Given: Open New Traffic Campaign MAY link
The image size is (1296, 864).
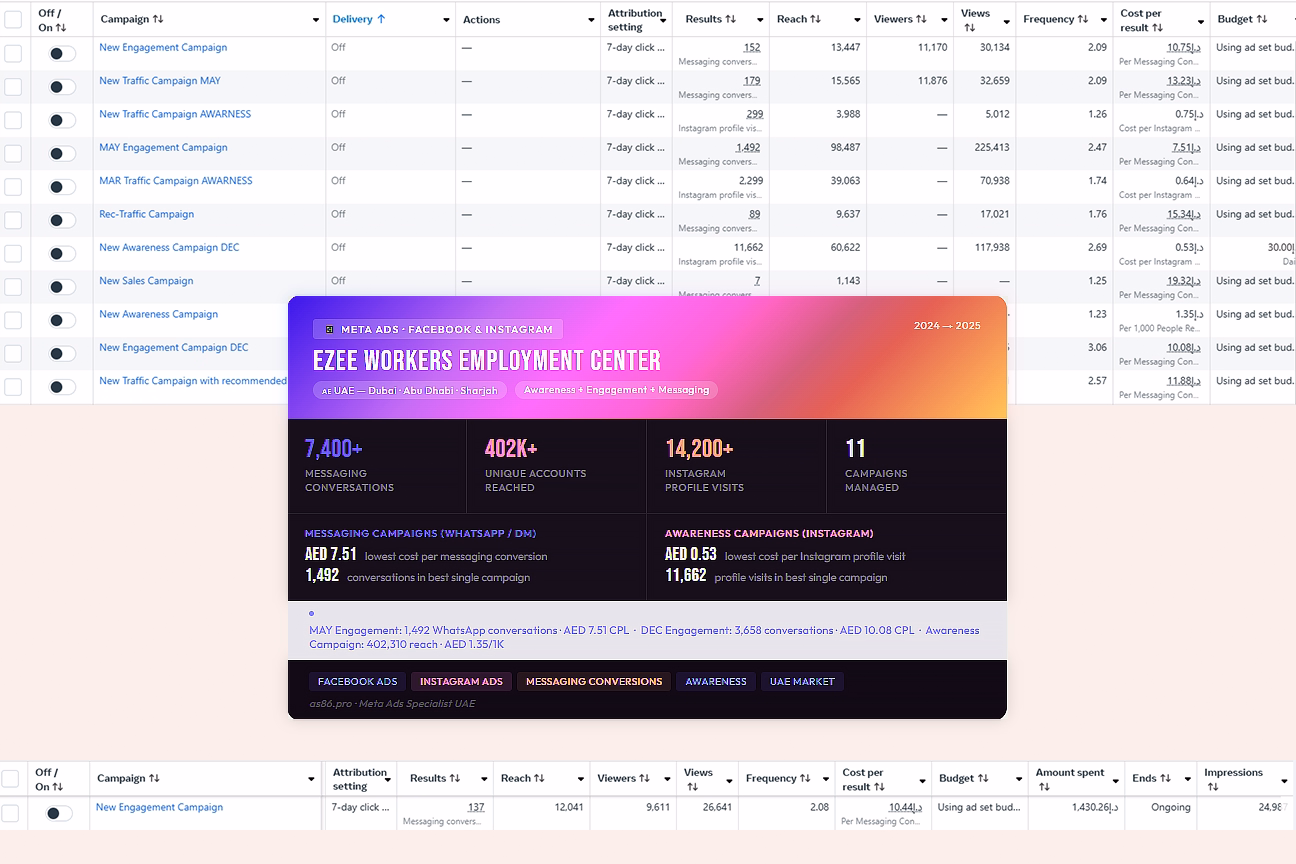Looking at the screenshot, I should [x=160, y=81].
